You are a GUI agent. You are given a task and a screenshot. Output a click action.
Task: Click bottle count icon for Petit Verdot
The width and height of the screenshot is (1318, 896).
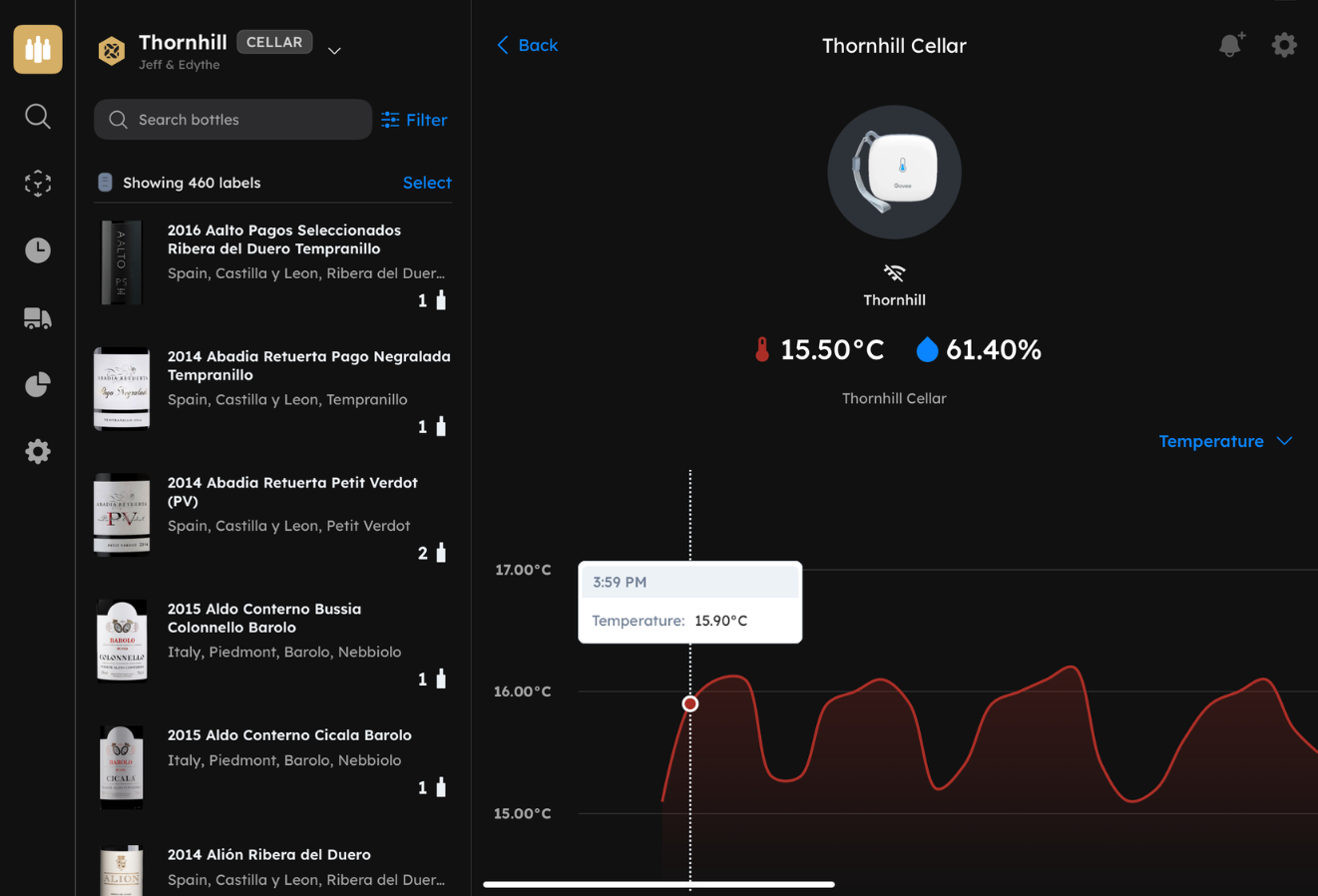(441, 552)
